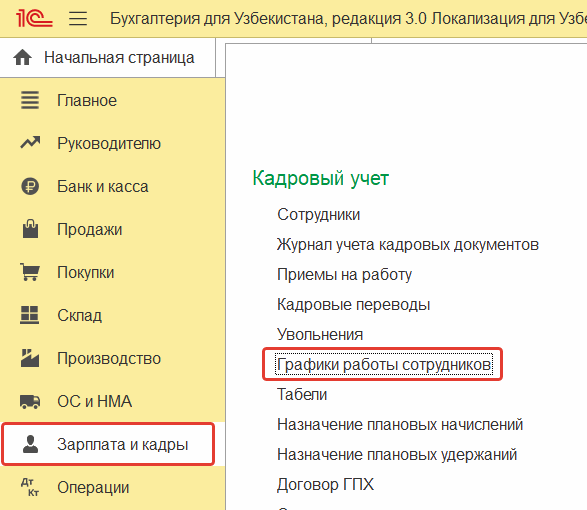Open Графики работы сотрудников

[384, 364]
